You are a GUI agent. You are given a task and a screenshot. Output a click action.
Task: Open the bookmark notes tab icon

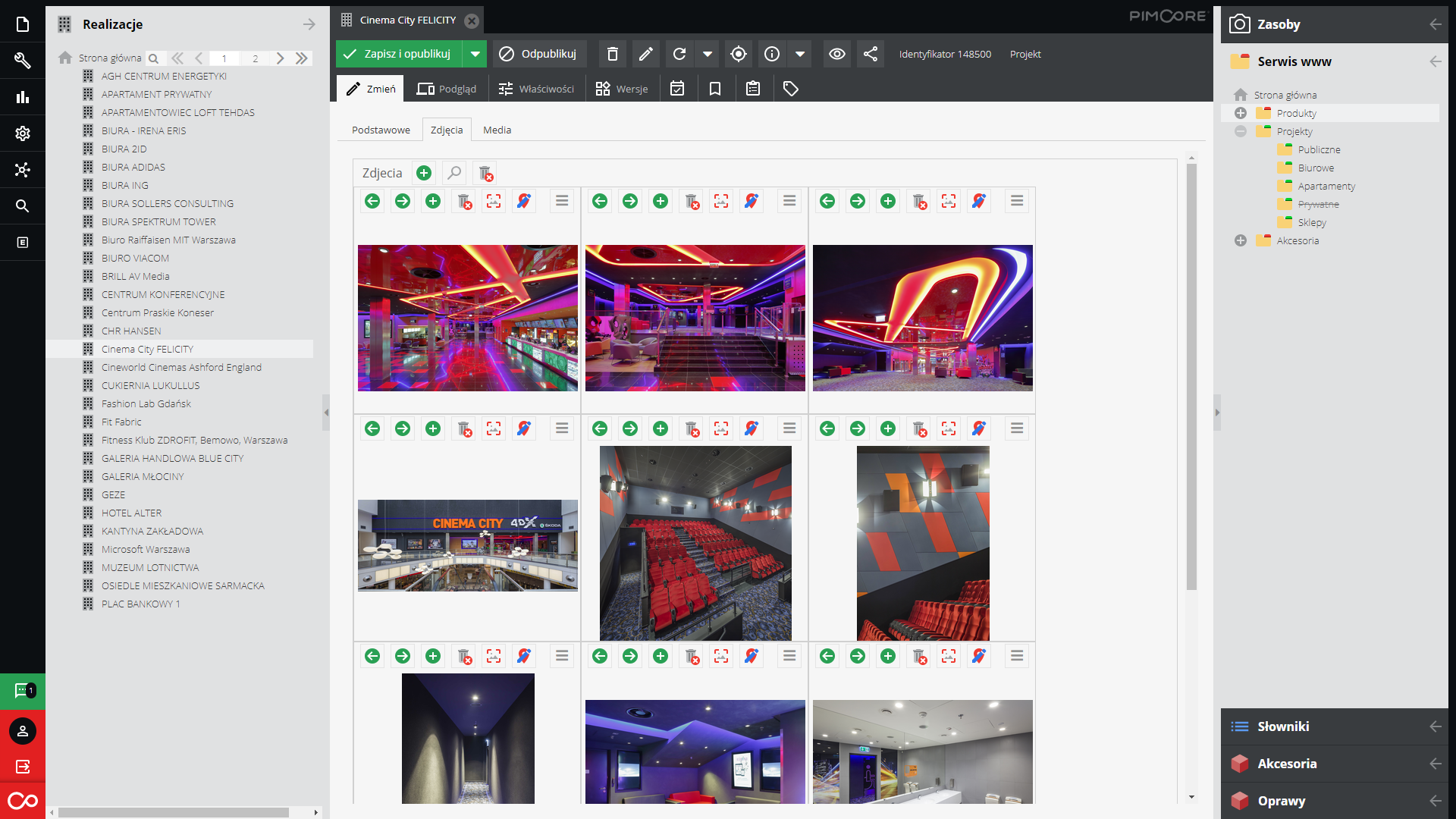point(715,89)
